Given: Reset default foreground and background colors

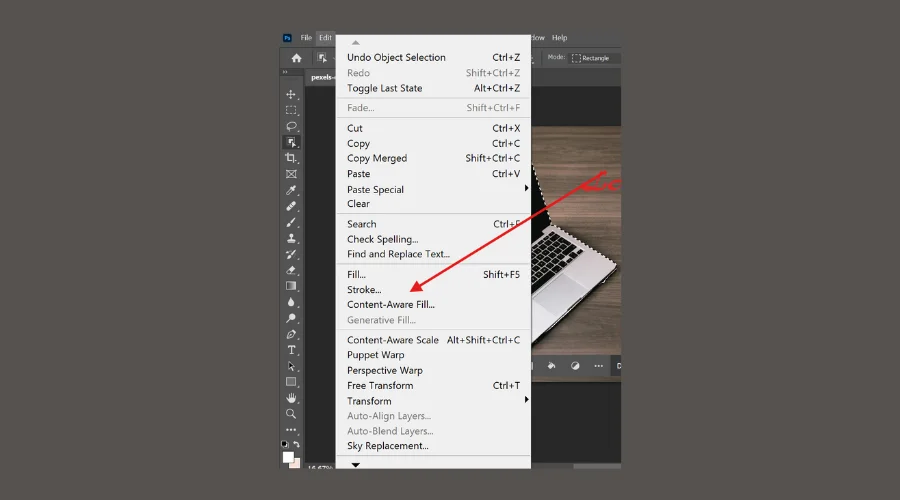Looking at the screenshot, I should coord(285,444).
